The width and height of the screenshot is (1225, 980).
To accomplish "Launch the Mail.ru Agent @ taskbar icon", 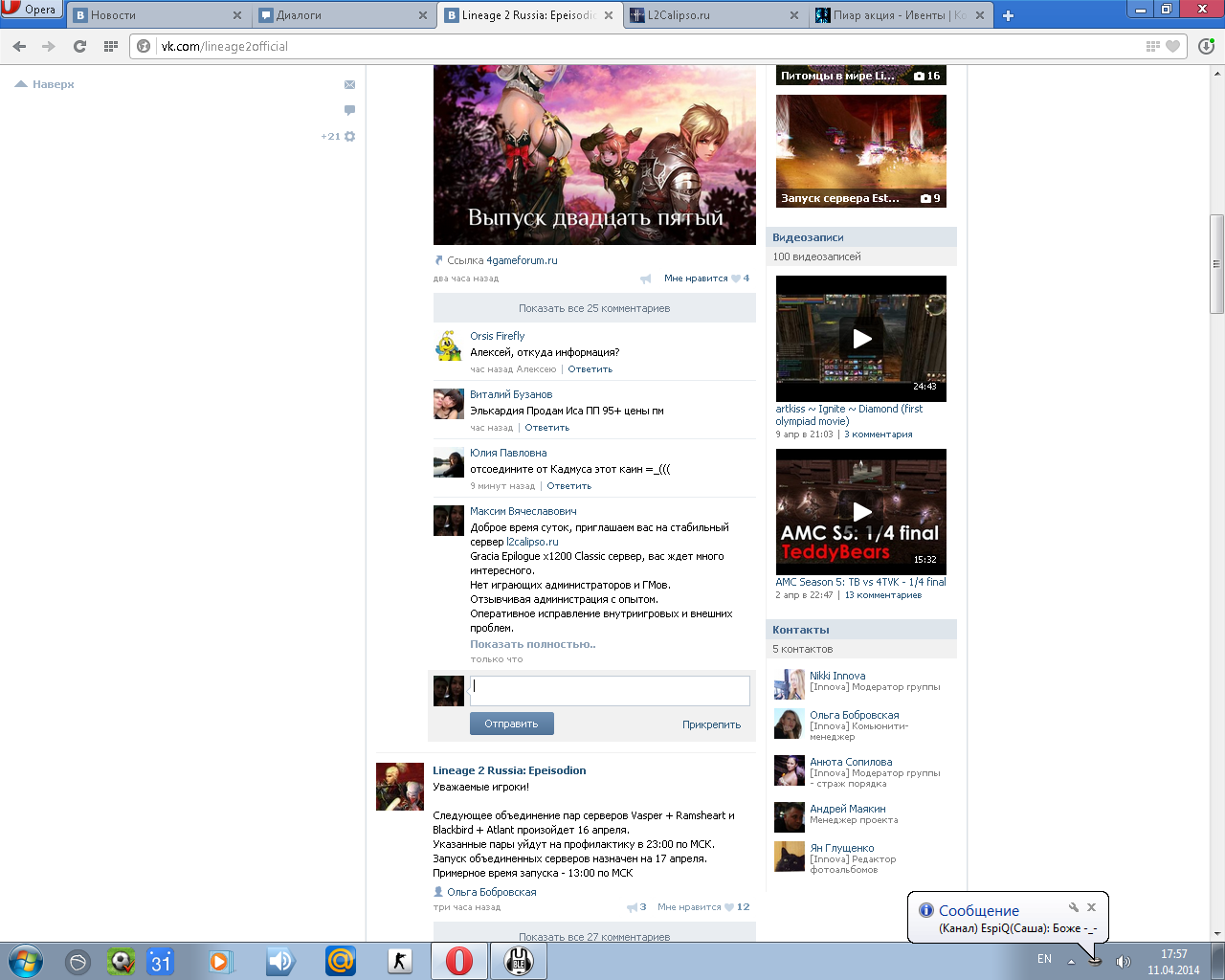I will 341,960.
